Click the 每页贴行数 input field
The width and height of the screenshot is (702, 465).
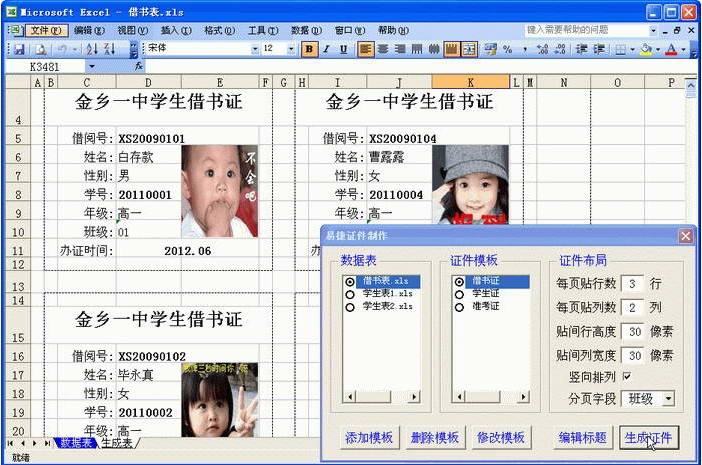tap(632, 283)
